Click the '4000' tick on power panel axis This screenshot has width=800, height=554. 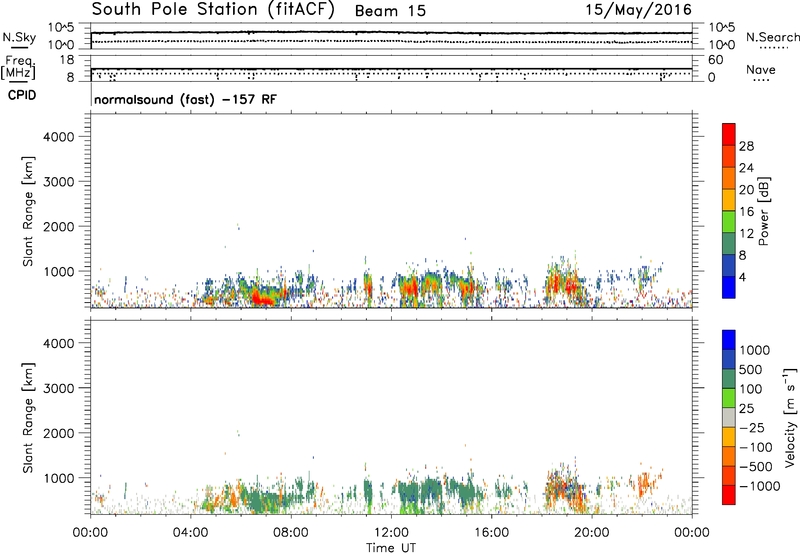click(58, 137)
